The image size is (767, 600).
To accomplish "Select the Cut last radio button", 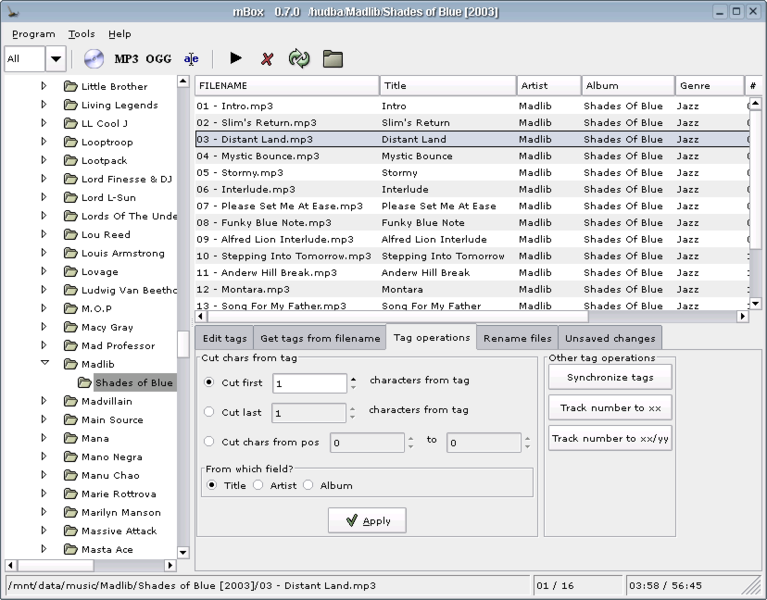I will (209, 412).
